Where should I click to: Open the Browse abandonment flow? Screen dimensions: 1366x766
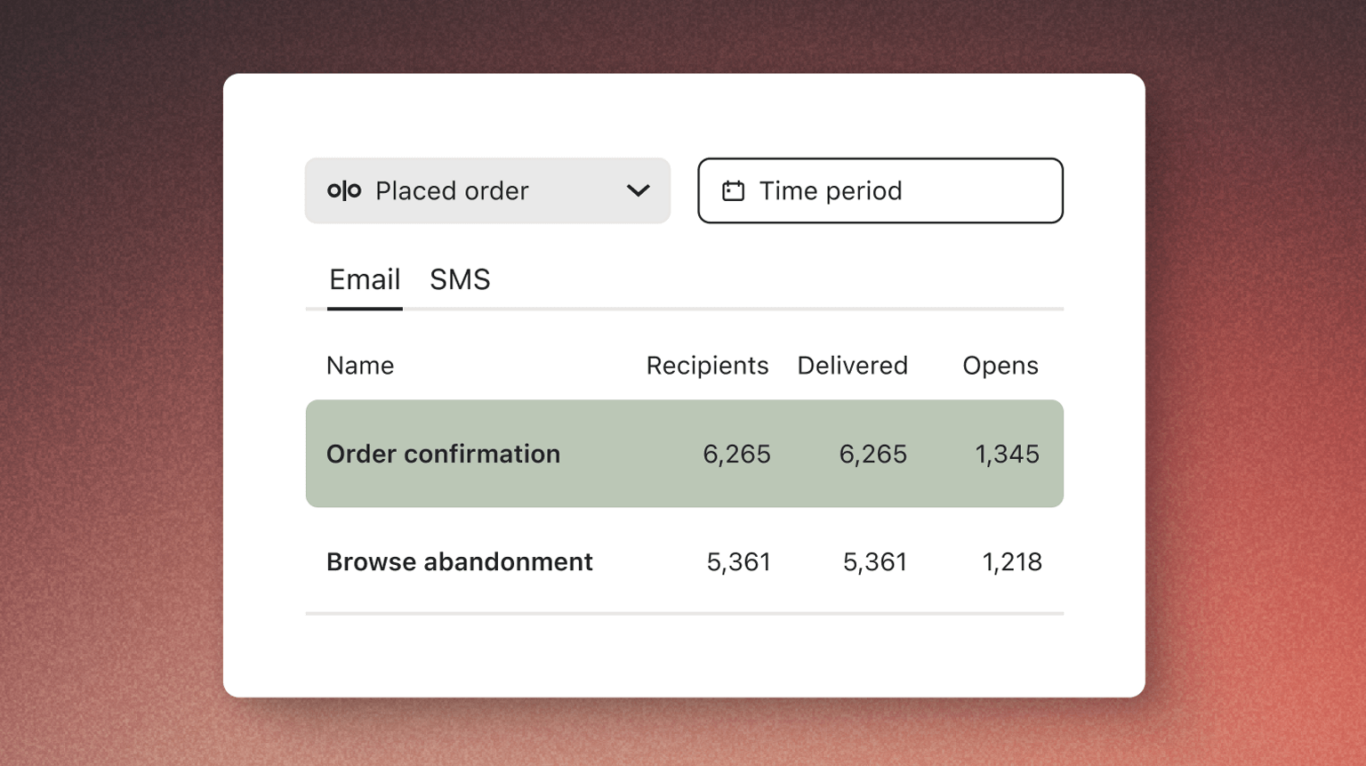pyautogui.click(x=459, y=561)
